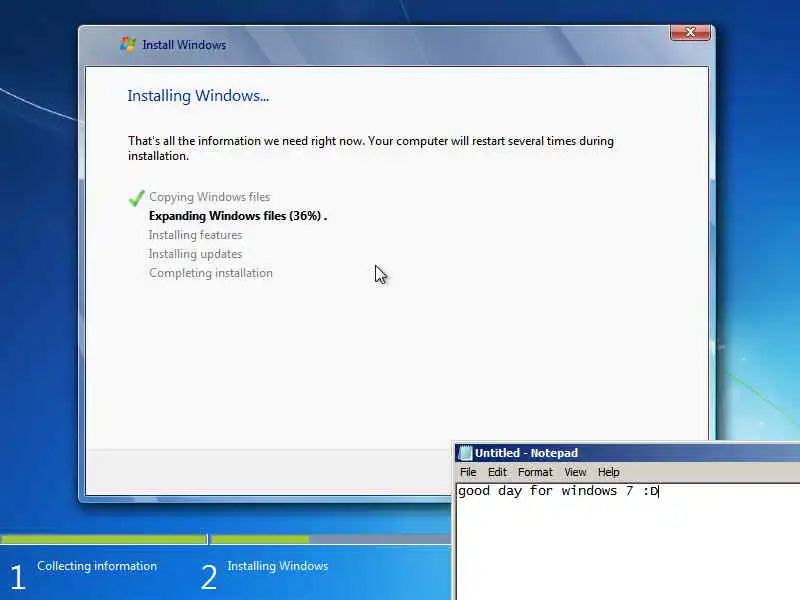Click 'Copying Windows files' step text
The height and width of the screenshot is (600, 800).
click(x=210, y=197)
